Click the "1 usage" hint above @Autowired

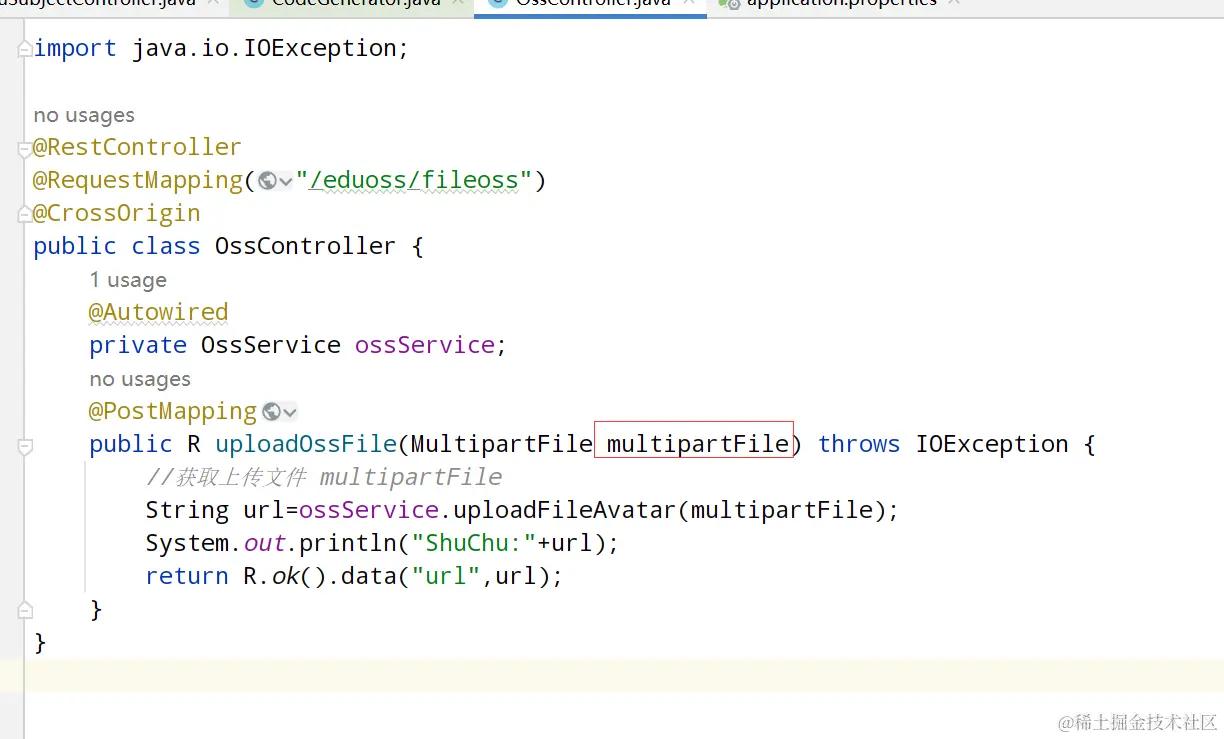[128, 280]
